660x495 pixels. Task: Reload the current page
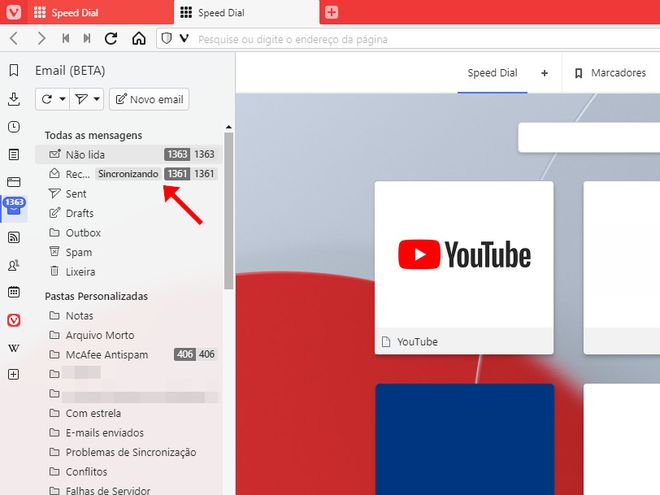111,39
